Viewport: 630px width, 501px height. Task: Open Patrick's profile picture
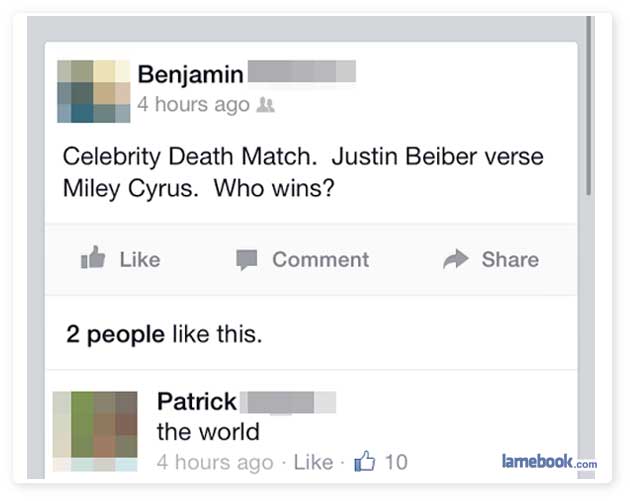point(93,430)
